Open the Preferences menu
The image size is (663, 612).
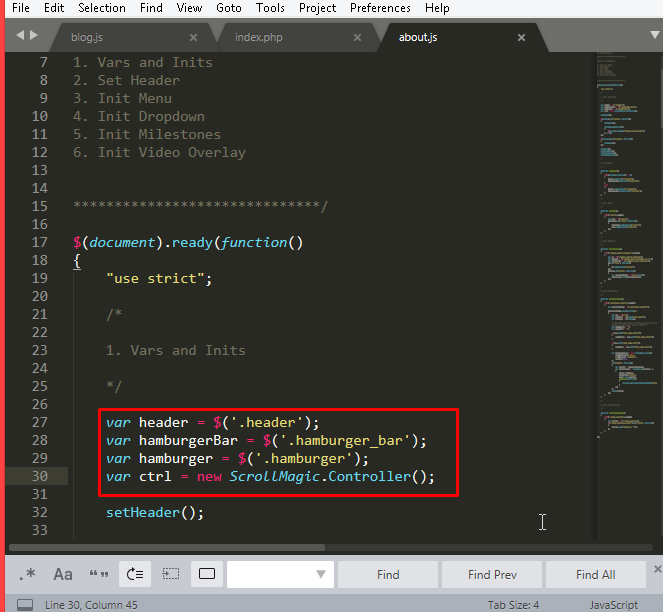380,8
